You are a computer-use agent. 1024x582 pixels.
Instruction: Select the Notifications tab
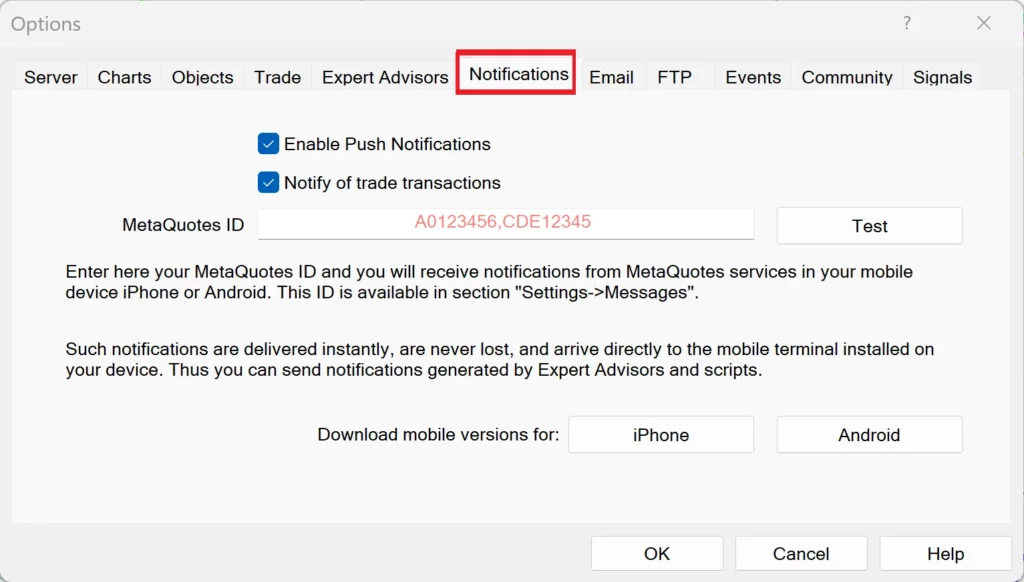click(519, 74)
